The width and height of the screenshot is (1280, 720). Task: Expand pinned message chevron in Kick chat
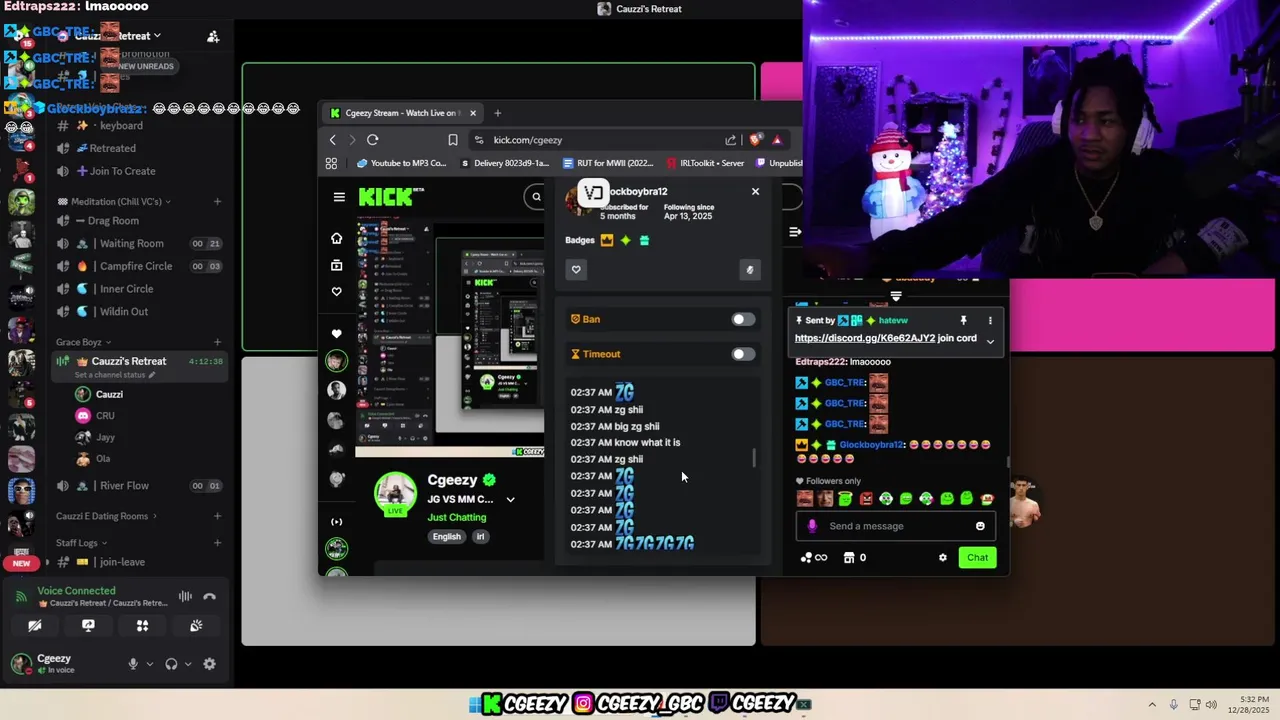point(990,341)
